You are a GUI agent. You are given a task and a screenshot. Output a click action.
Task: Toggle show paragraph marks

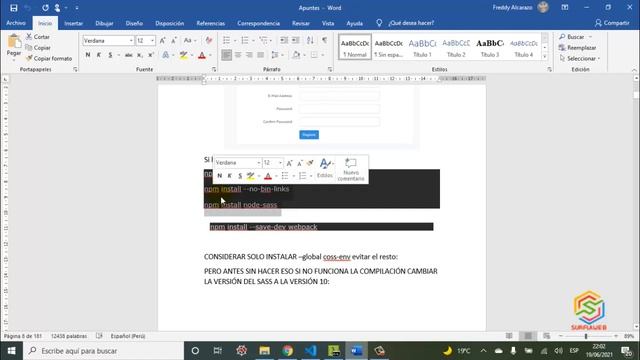click(324, 40)
